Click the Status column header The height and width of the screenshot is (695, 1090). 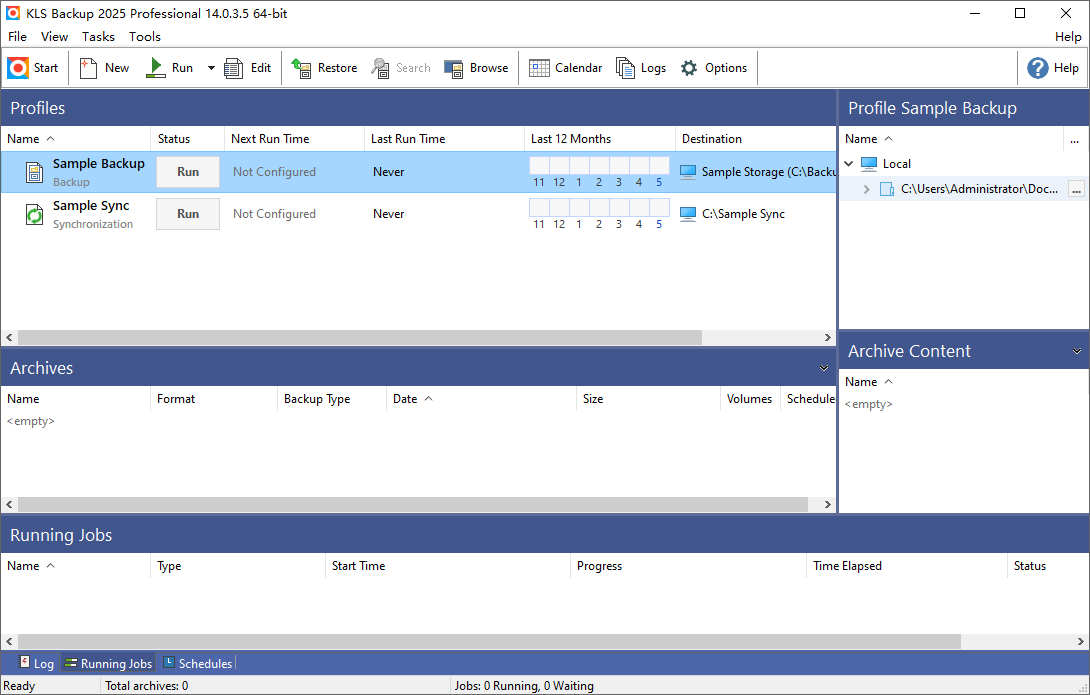pyautogui.click(x=188, y=138)
